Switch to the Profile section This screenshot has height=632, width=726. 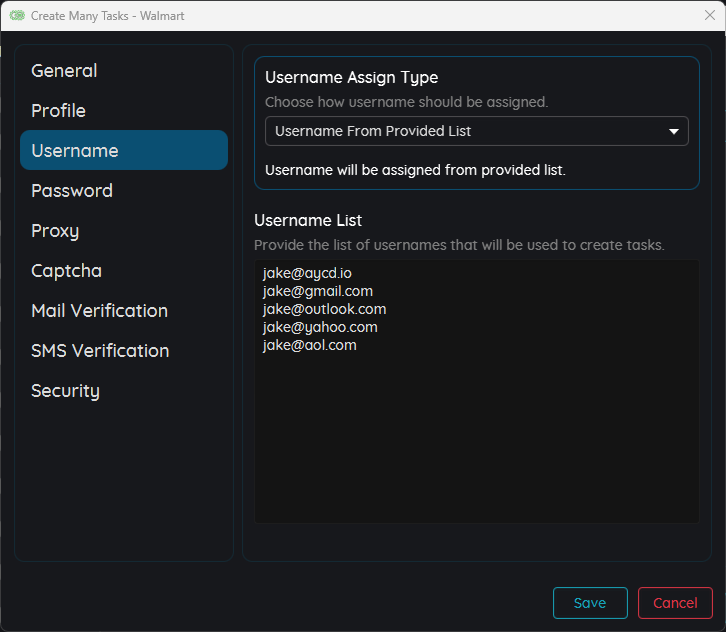[x=58, y=111]
